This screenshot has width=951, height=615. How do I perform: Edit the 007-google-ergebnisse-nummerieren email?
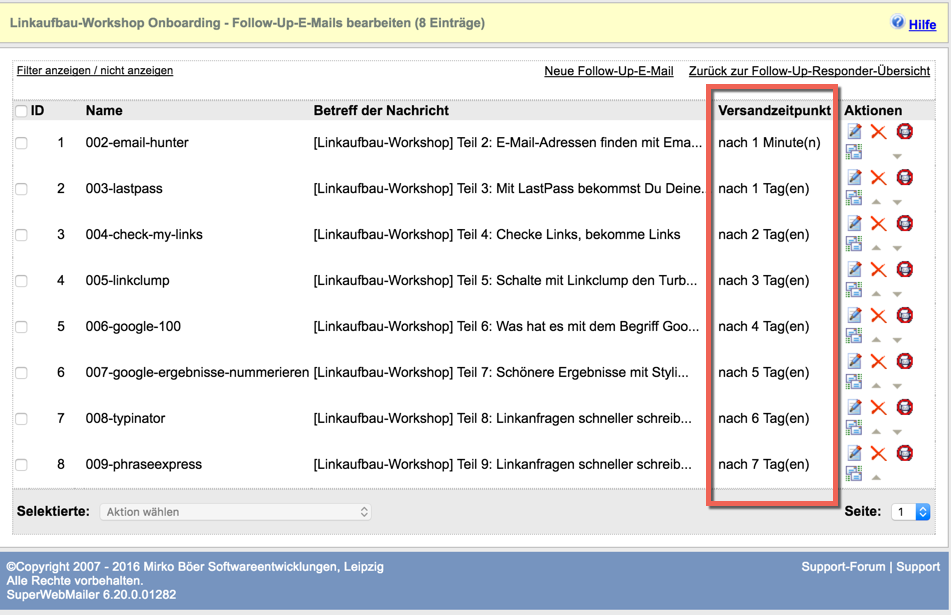[855, 361]
